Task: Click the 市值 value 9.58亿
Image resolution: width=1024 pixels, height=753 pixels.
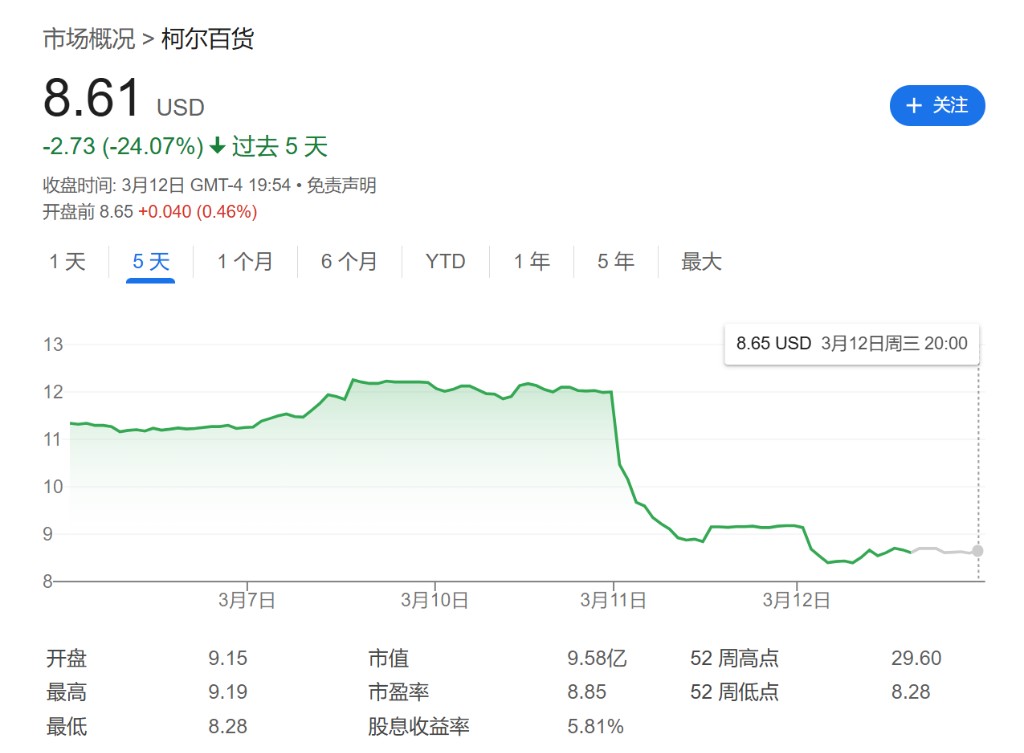Action: [597, 658]
